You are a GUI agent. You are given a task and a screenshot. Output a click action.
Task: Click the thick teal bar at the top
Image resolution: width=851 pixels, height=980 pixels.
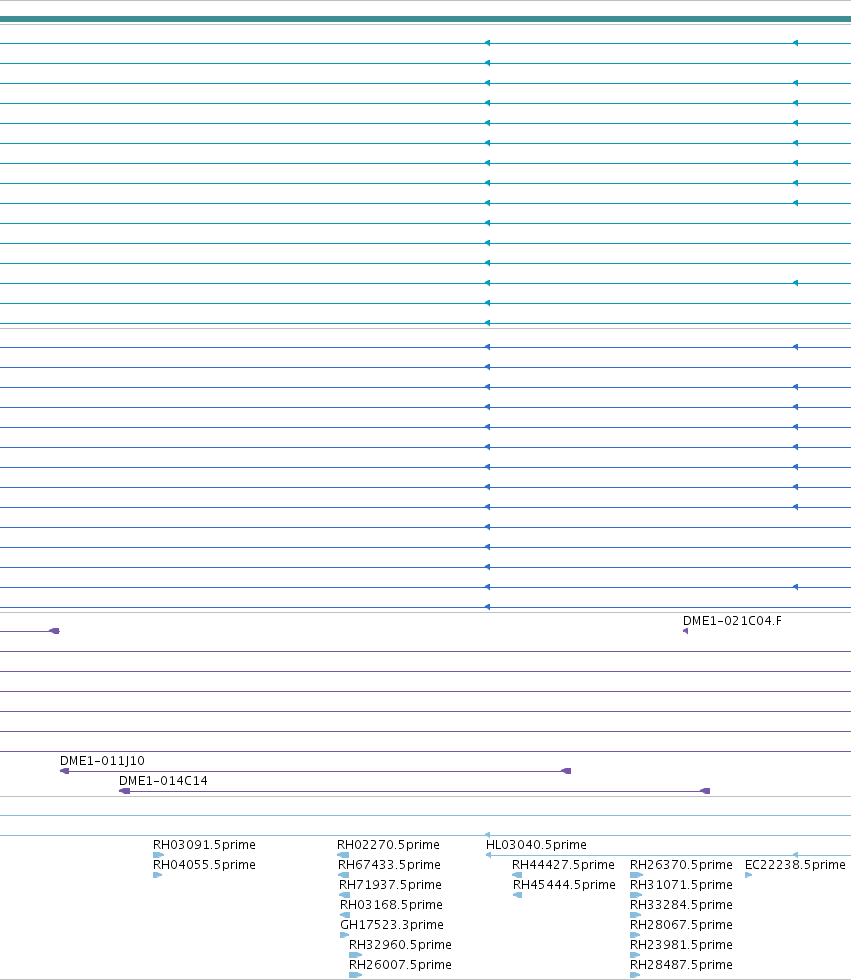[x=426, y=19]
